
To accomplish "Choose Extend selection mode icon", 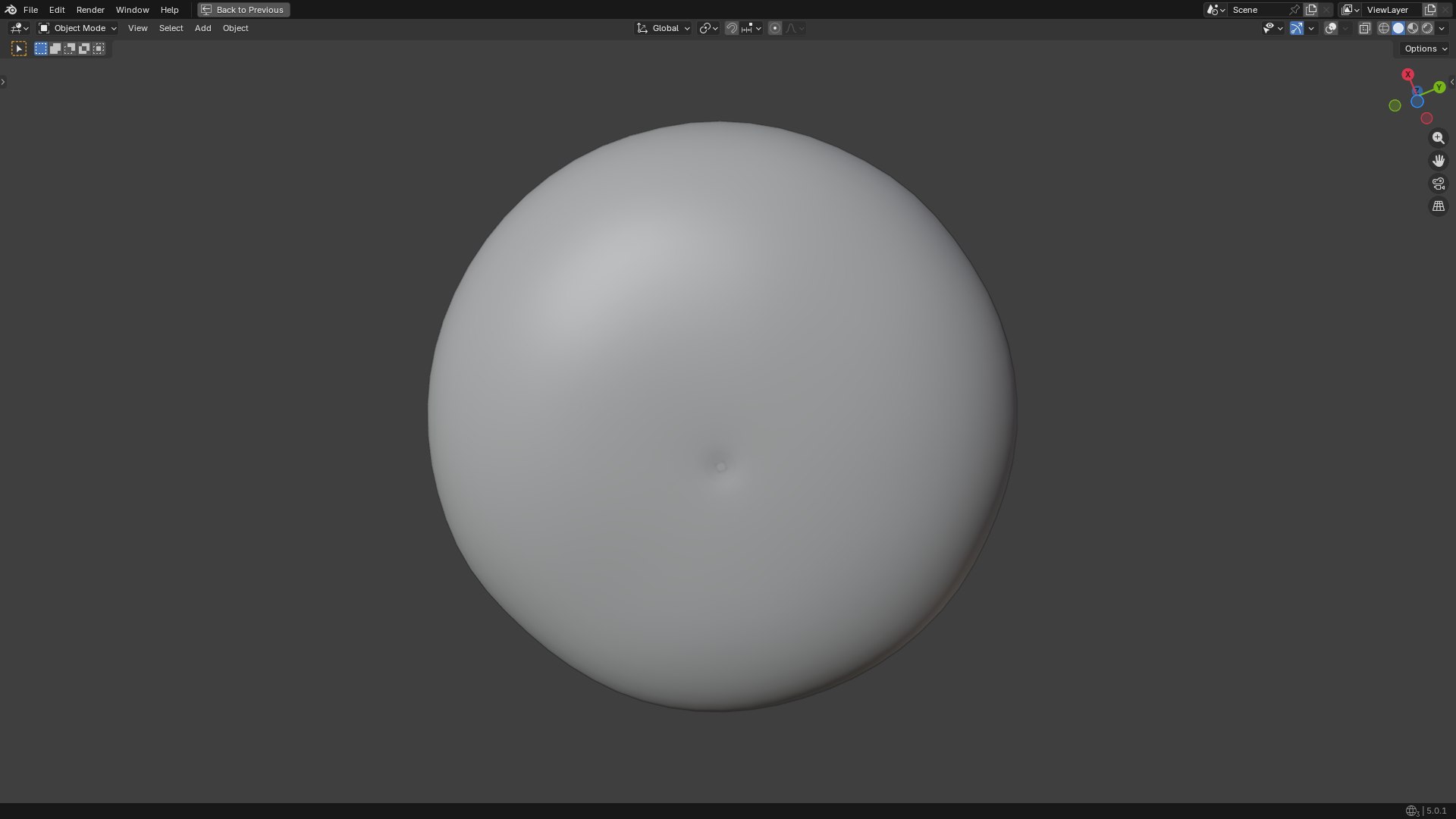I will click(x=55, y=49).
